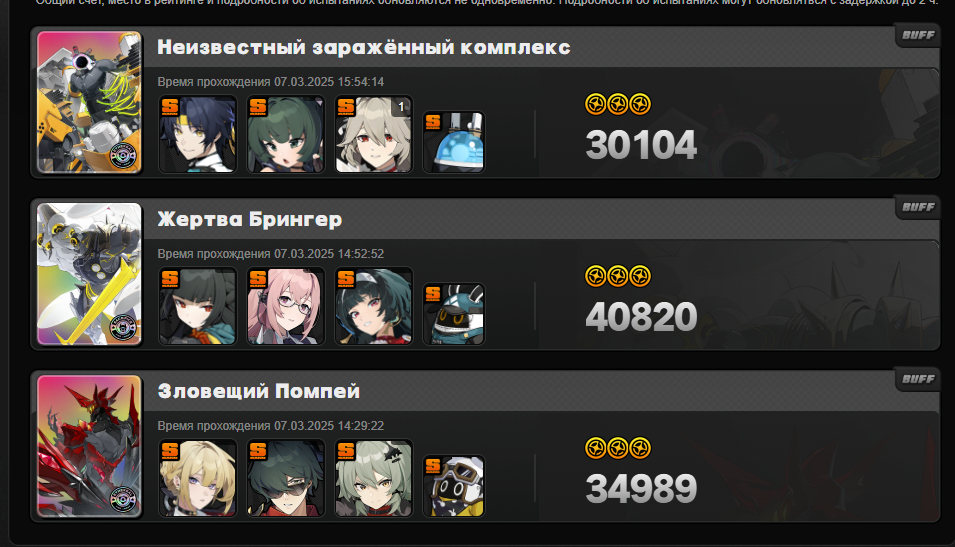Click beige-haired agent with number 1 badge
The image size is (955, 547).
[x=373, y=134]
